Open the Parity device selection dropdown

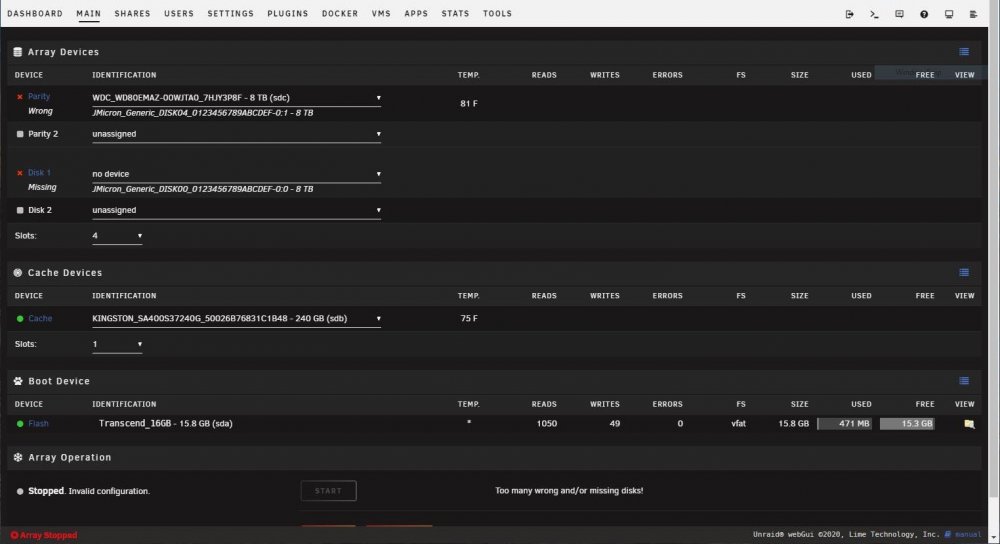237,98
